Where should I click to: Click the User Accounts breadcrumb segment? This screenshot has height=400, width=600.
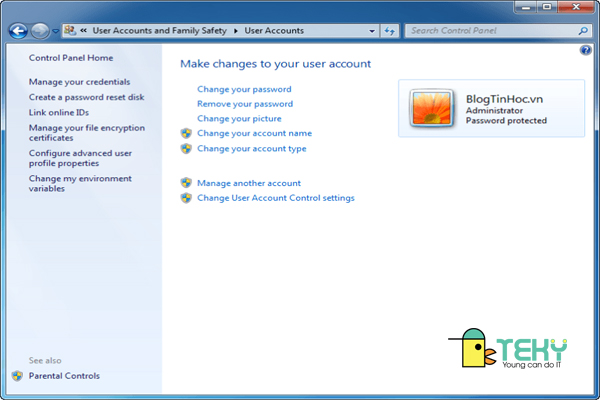pos(274,31)
